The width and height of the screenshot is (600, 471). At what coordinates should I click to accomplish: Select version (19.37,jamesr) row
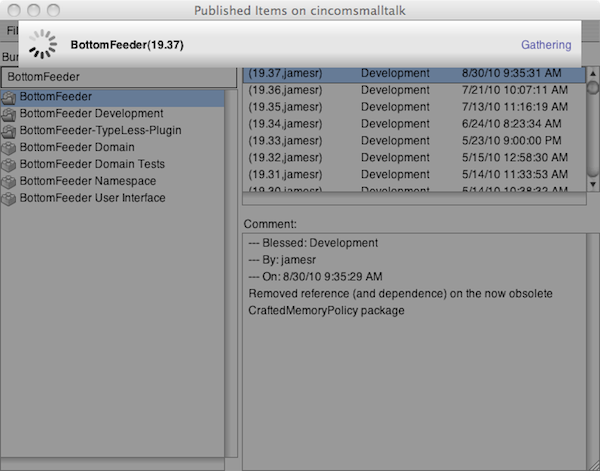coord(414,74)
